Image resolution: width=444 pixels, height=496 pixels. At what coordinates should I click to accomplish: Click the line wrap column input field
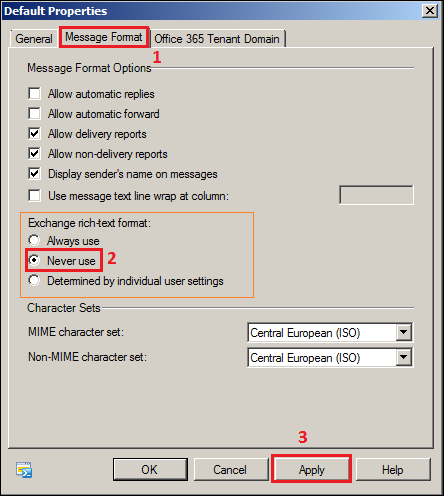(376, 195)
